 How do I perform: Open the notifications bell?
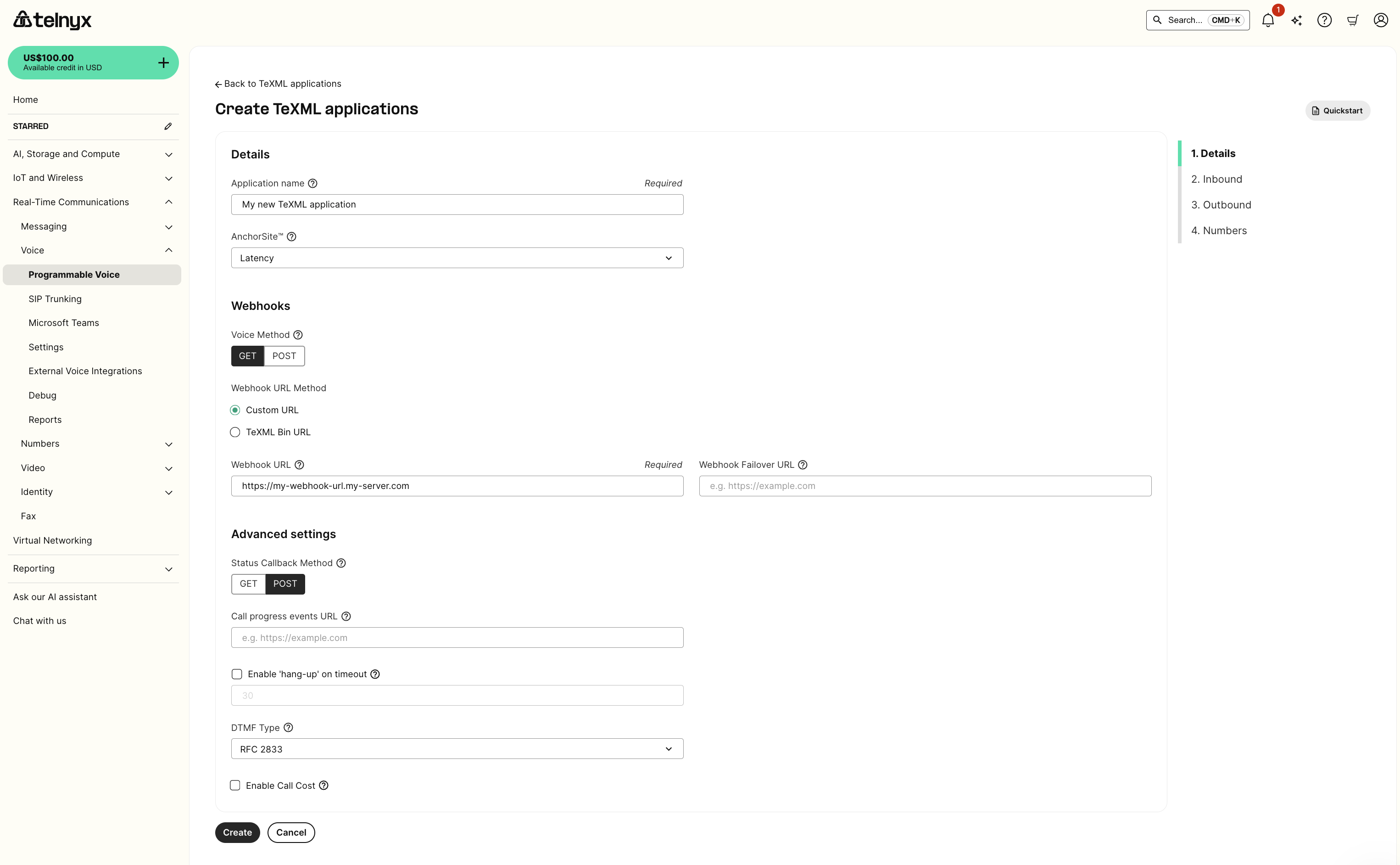point(1268,20)
